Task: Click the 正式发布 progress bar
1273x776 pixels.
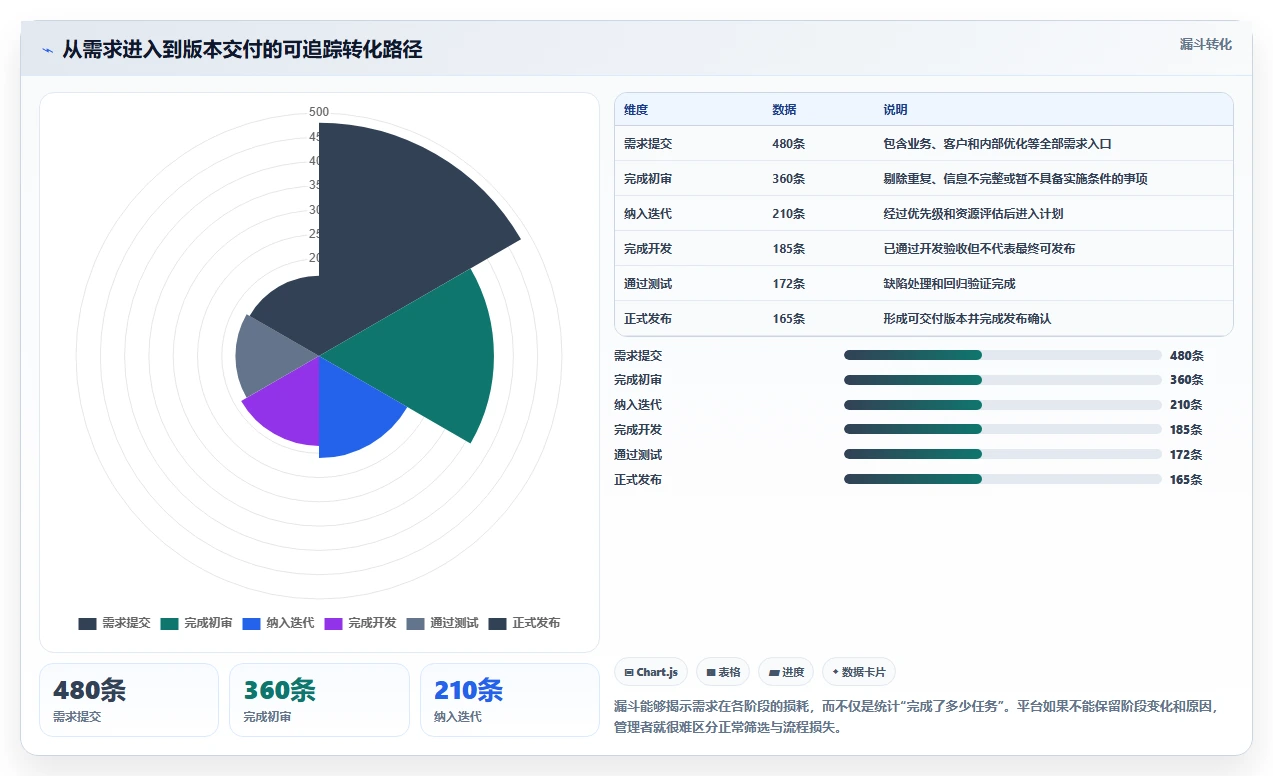Action: pos(1003,479)
